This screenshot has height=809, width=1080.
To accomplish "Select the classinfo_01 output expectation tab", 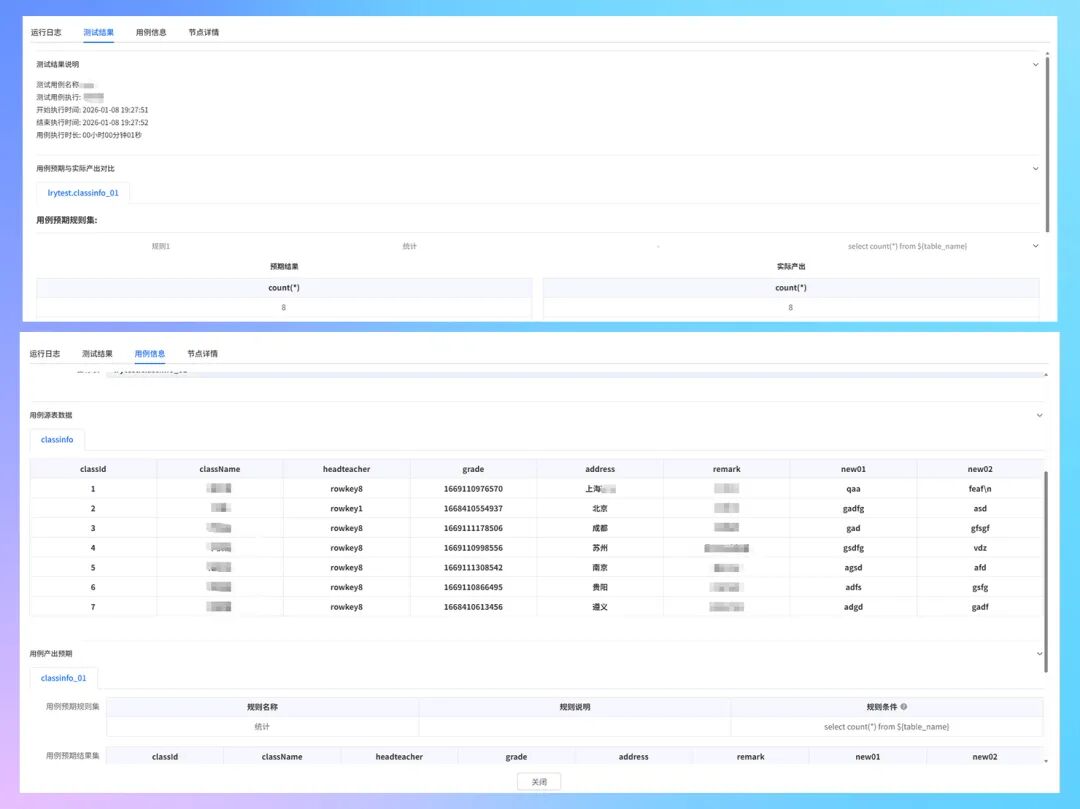I will pos(63,678).
